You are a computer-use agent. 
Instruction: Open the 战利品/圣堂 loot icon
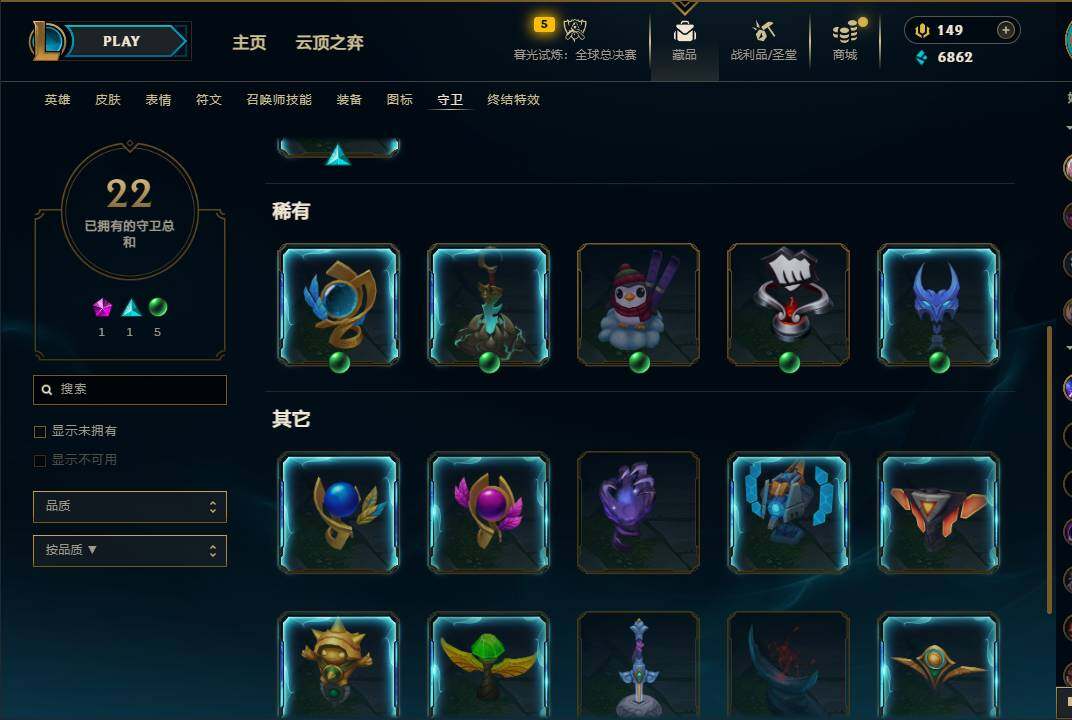point(764,31)
